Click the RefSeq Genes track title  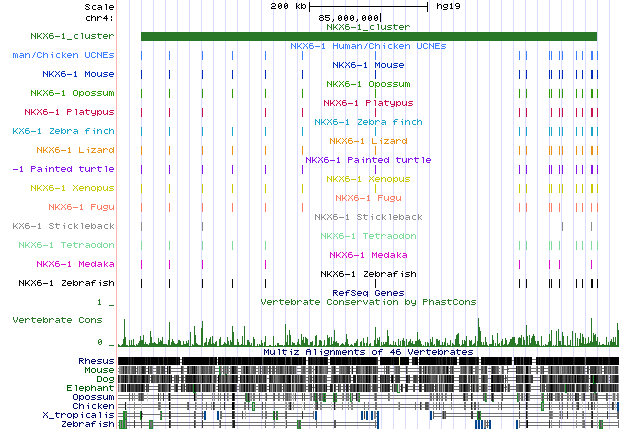(368, 291)
